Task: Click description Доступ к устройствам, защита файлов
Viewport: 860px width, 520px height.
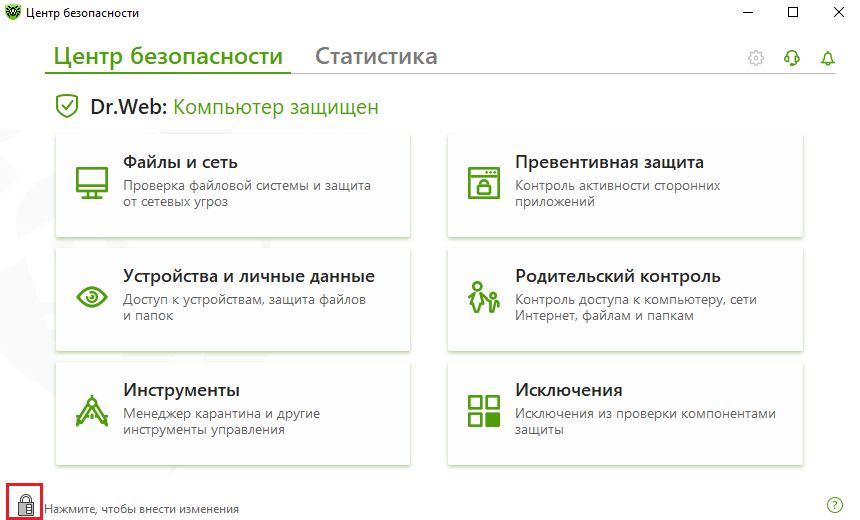Action: tap(244, 308)
